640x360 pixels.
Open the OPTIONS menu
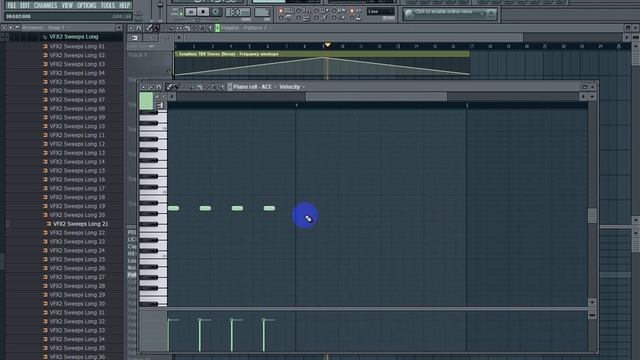click(87, 5)
